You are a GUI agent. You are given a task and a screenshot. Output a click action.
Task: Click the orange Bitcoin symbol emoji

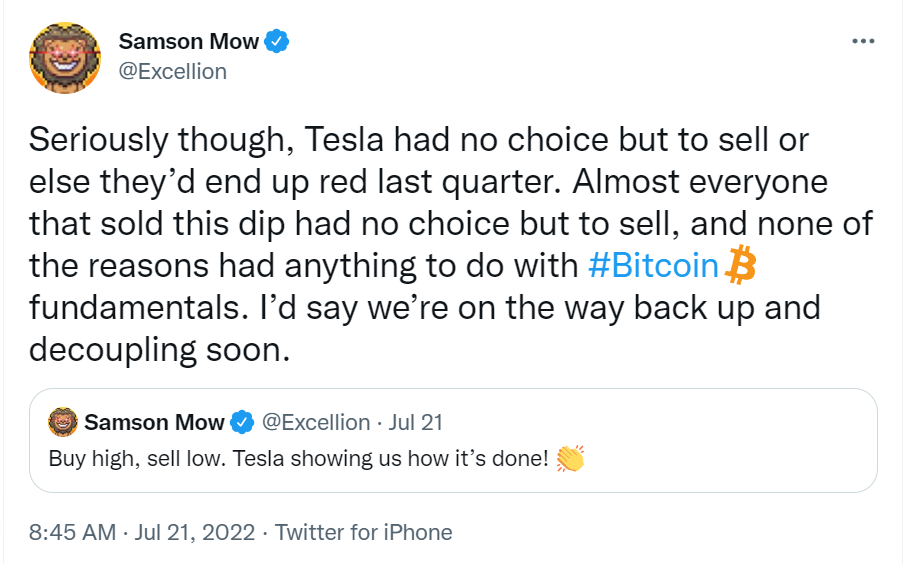[x=741, y=266]
